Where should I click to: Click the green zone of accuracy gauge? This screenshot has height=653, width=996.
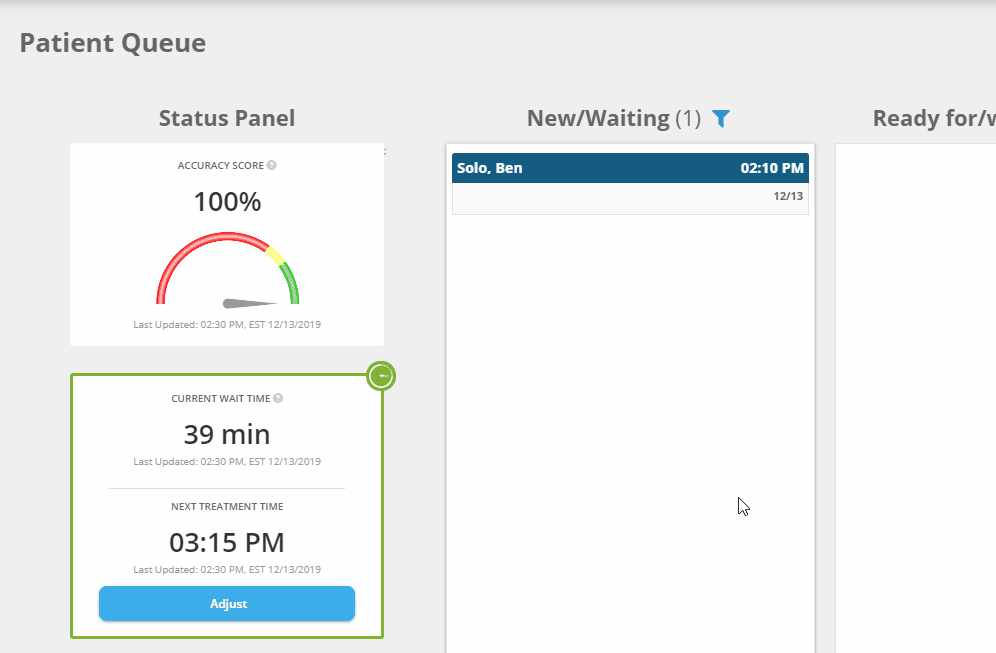click(291, 283)
